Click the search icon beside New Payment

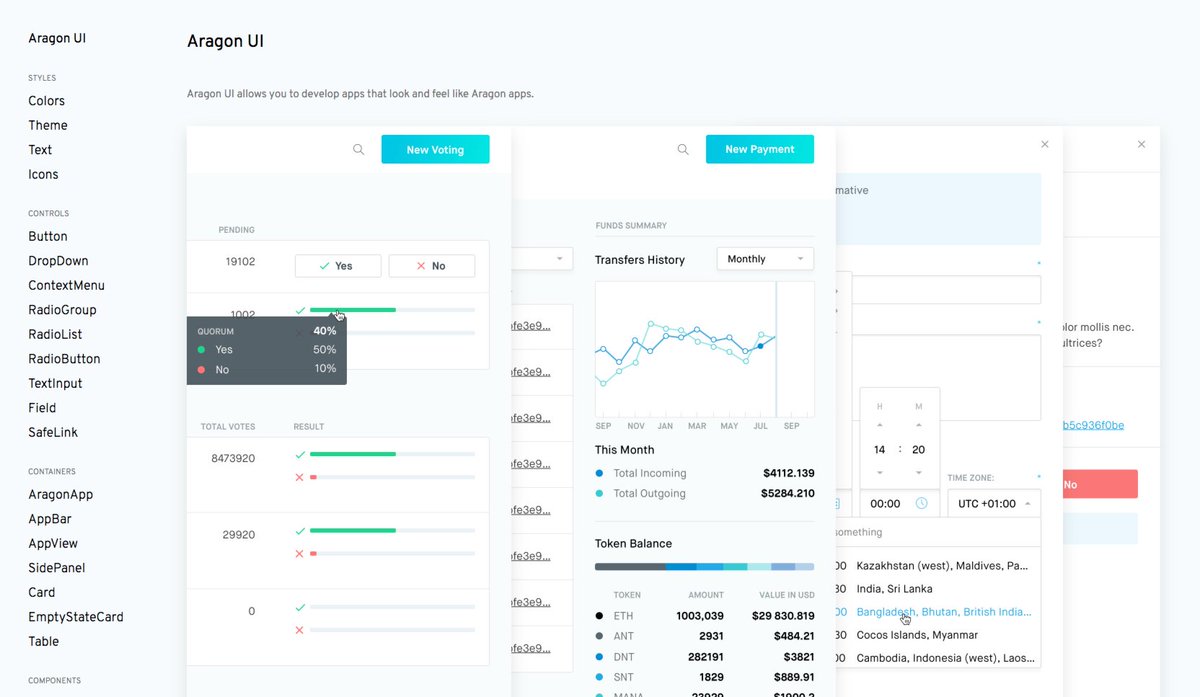tap(683, 149)
